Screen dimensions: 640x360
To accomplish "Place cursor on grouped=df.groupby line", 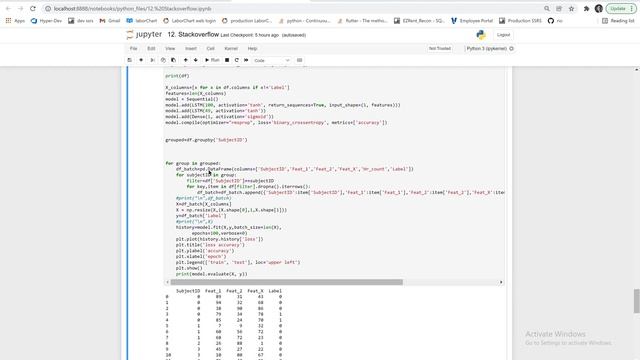I will coord(206,140).
